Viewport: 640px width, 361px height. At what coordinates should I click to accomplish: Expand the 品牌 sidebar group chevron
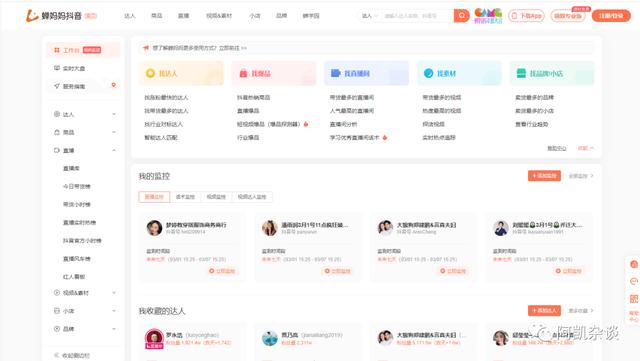tap(114, 329)
